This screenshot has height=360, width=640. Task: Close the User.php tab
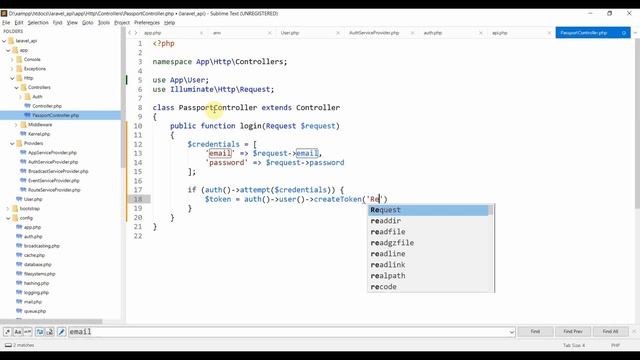[338, 33]
